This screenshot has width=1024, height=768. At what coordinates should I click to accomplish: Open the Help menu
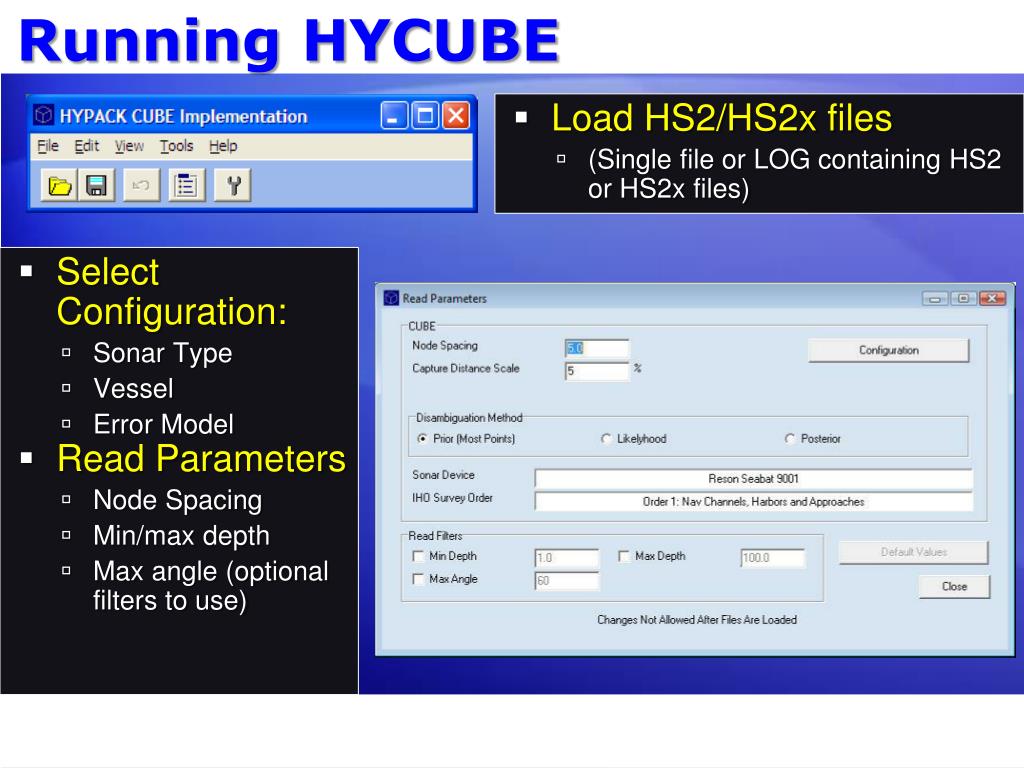tap(223, 146)
